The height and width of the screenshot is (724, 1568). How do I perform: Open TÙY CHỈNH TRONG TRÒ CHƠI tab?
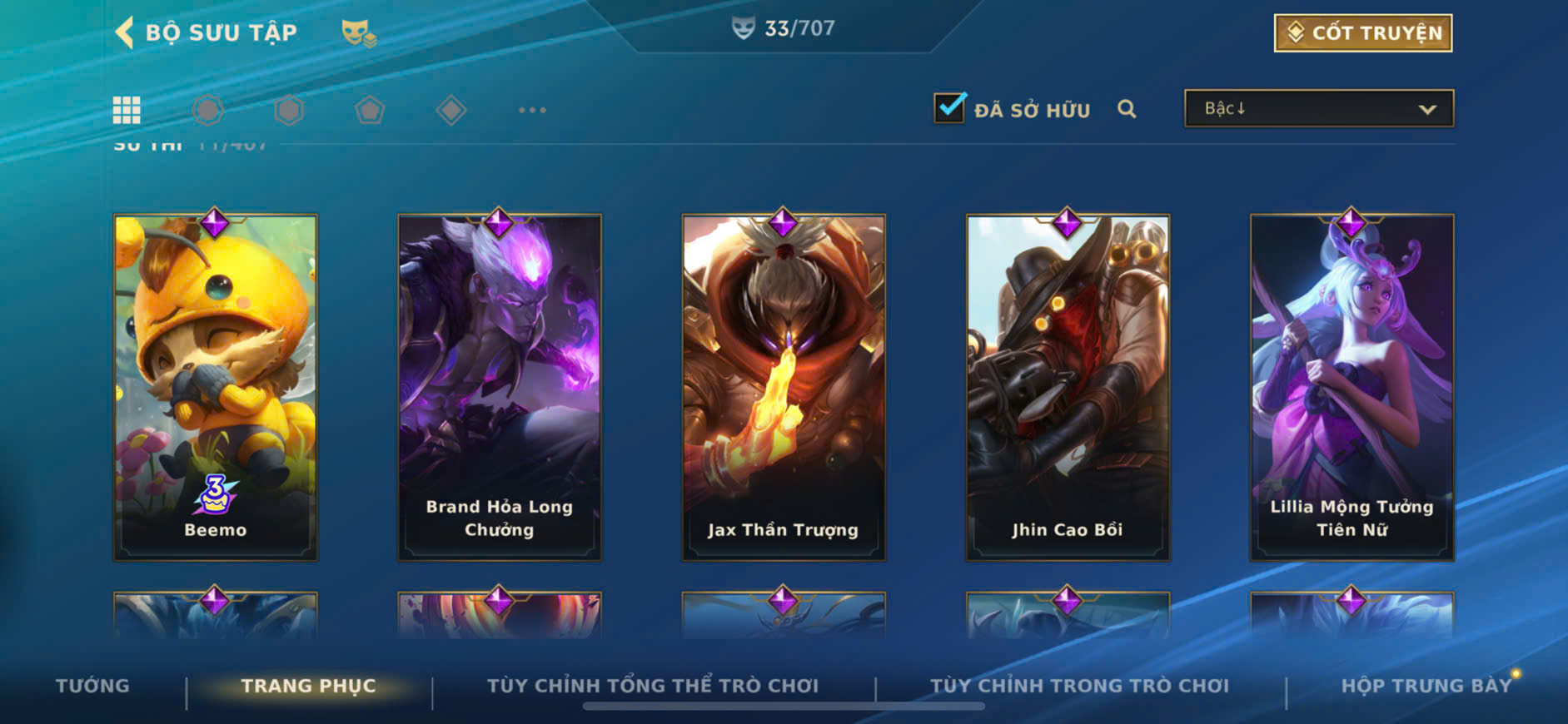(1079, 686)
